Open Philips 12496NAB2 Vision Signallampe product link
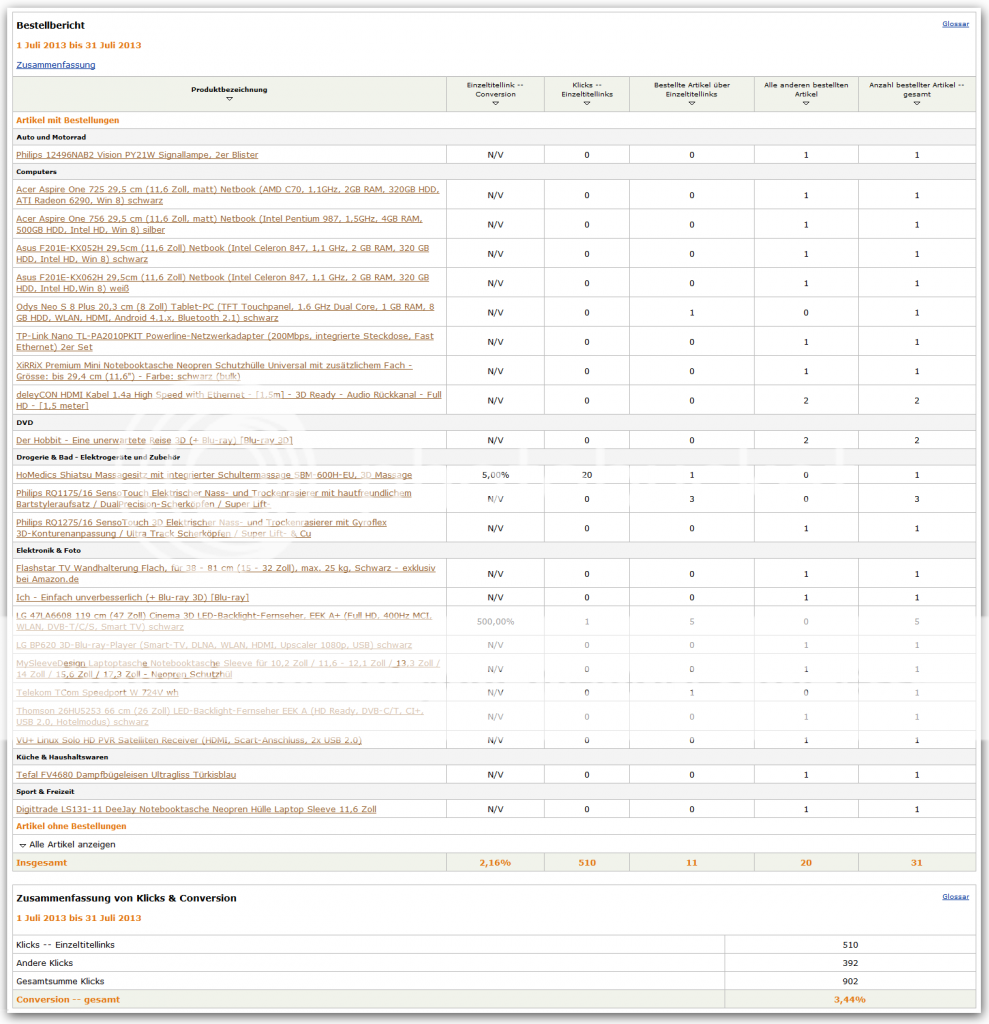The width and height of the screenshot is (989, 1024). tap(137, 155)
